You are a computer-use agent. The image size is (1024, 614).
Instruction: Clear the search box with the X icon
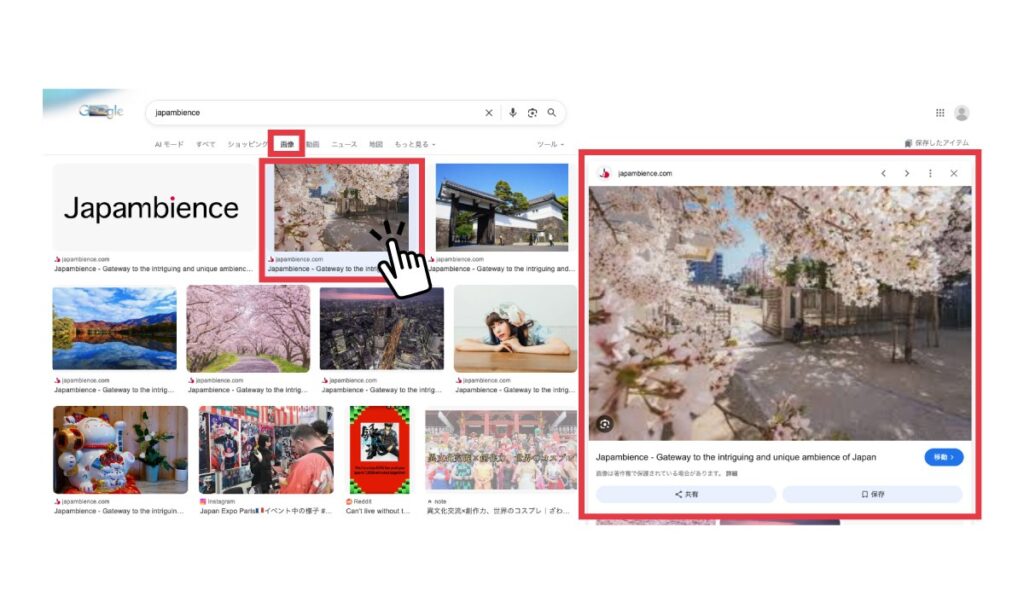click(x=489, y=113)
